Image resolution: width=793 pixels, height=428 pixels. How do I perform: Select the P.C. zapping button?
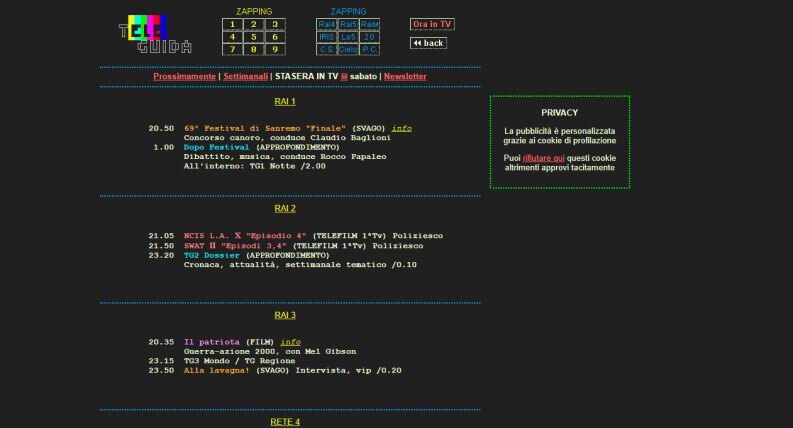369,50
